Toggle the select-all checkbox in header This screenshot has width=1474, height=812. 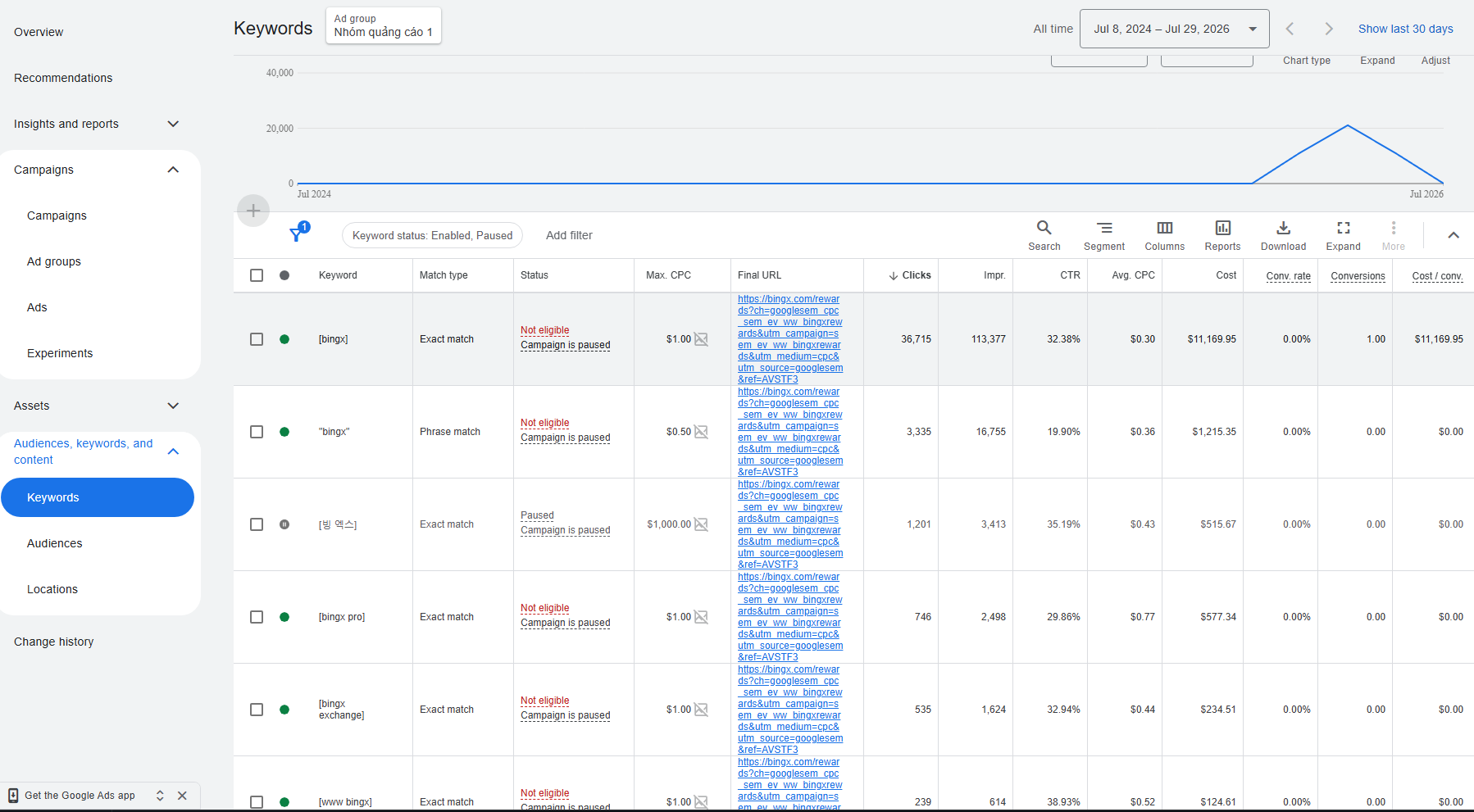click(x=257, y=275)
